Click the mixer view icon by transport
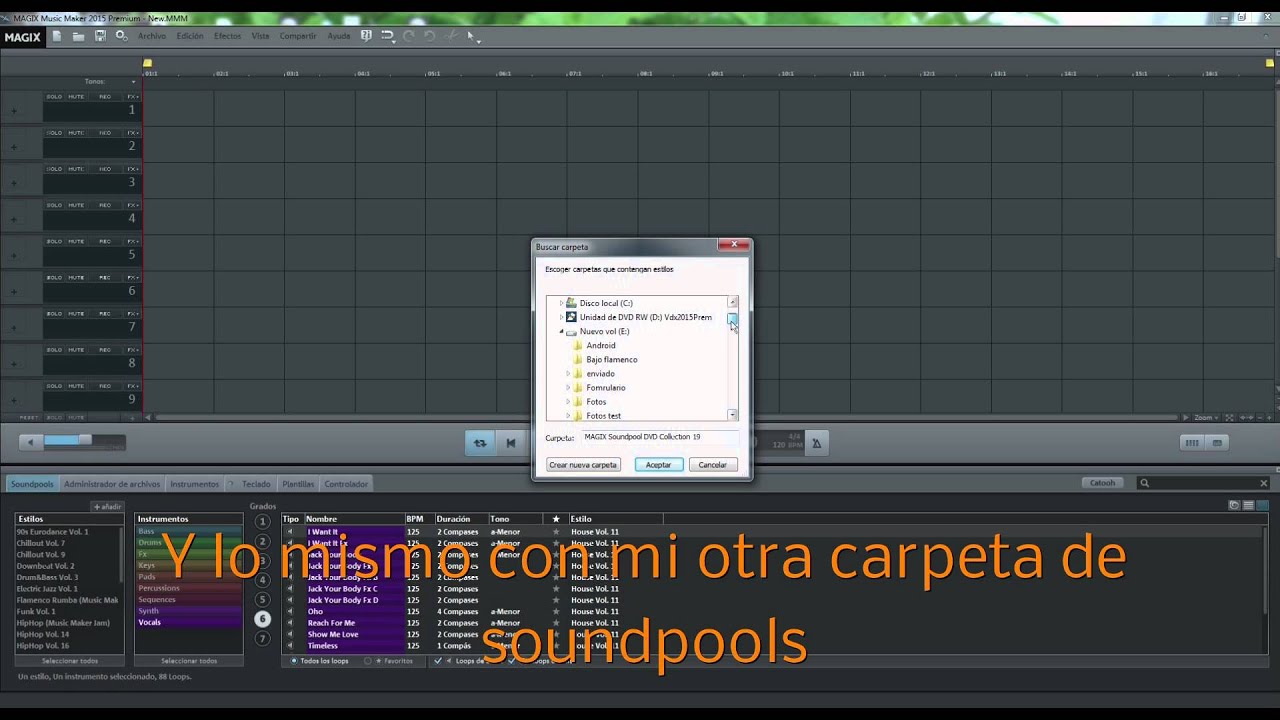1280x720 pixels. point(1191,443)
